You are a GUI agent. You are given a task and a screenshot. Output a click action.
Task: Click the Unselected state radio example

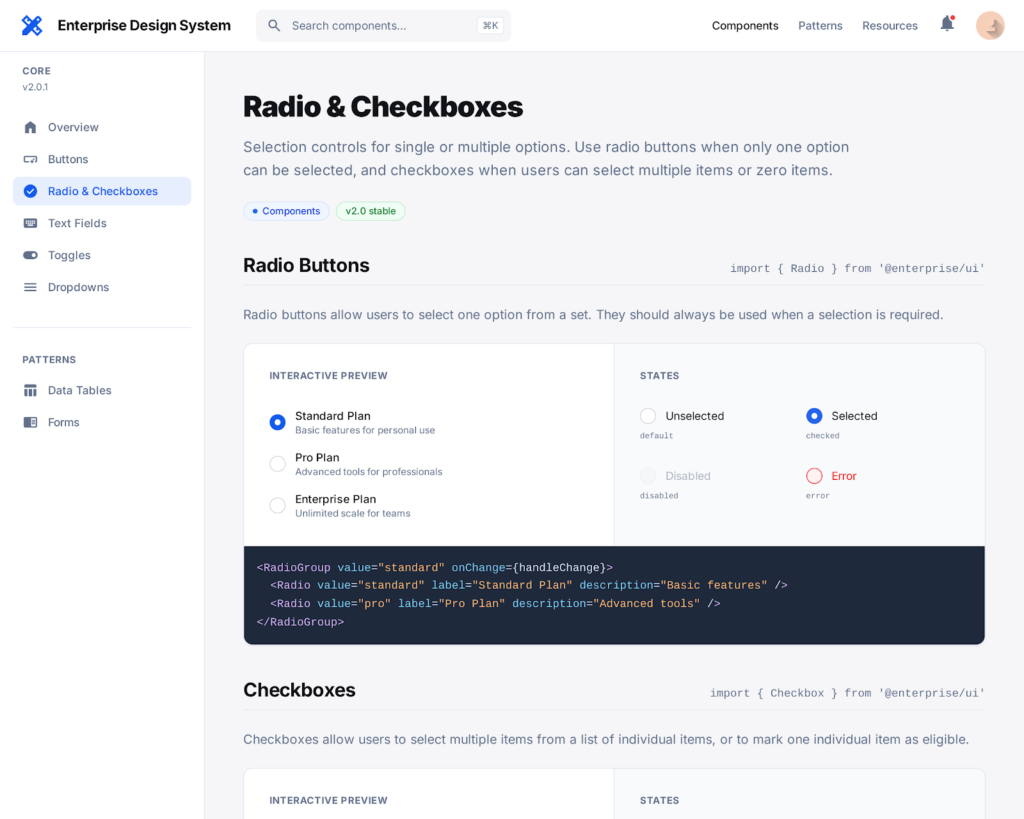click(x=648, y=416)
